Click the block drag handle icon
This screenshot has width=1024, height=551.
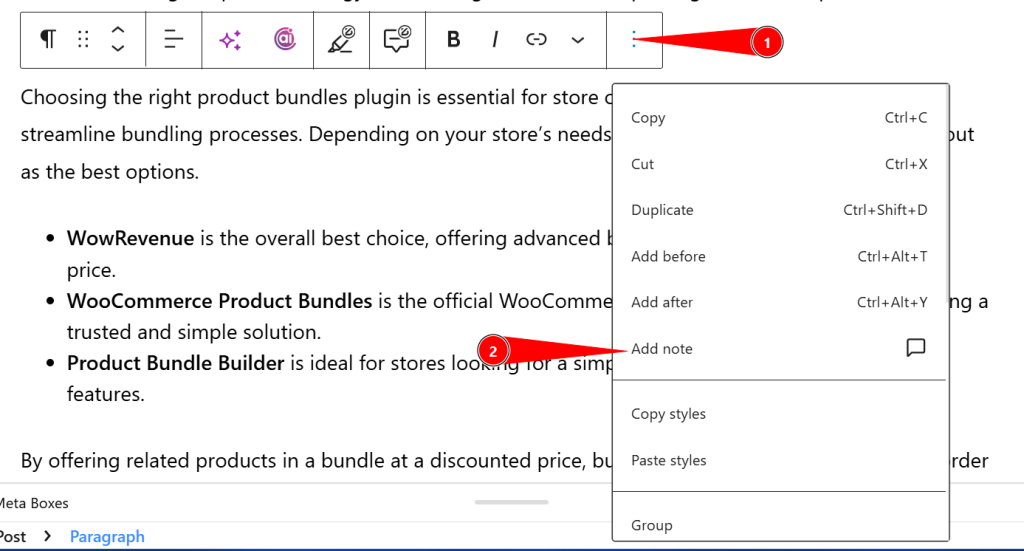coord(83,40)
